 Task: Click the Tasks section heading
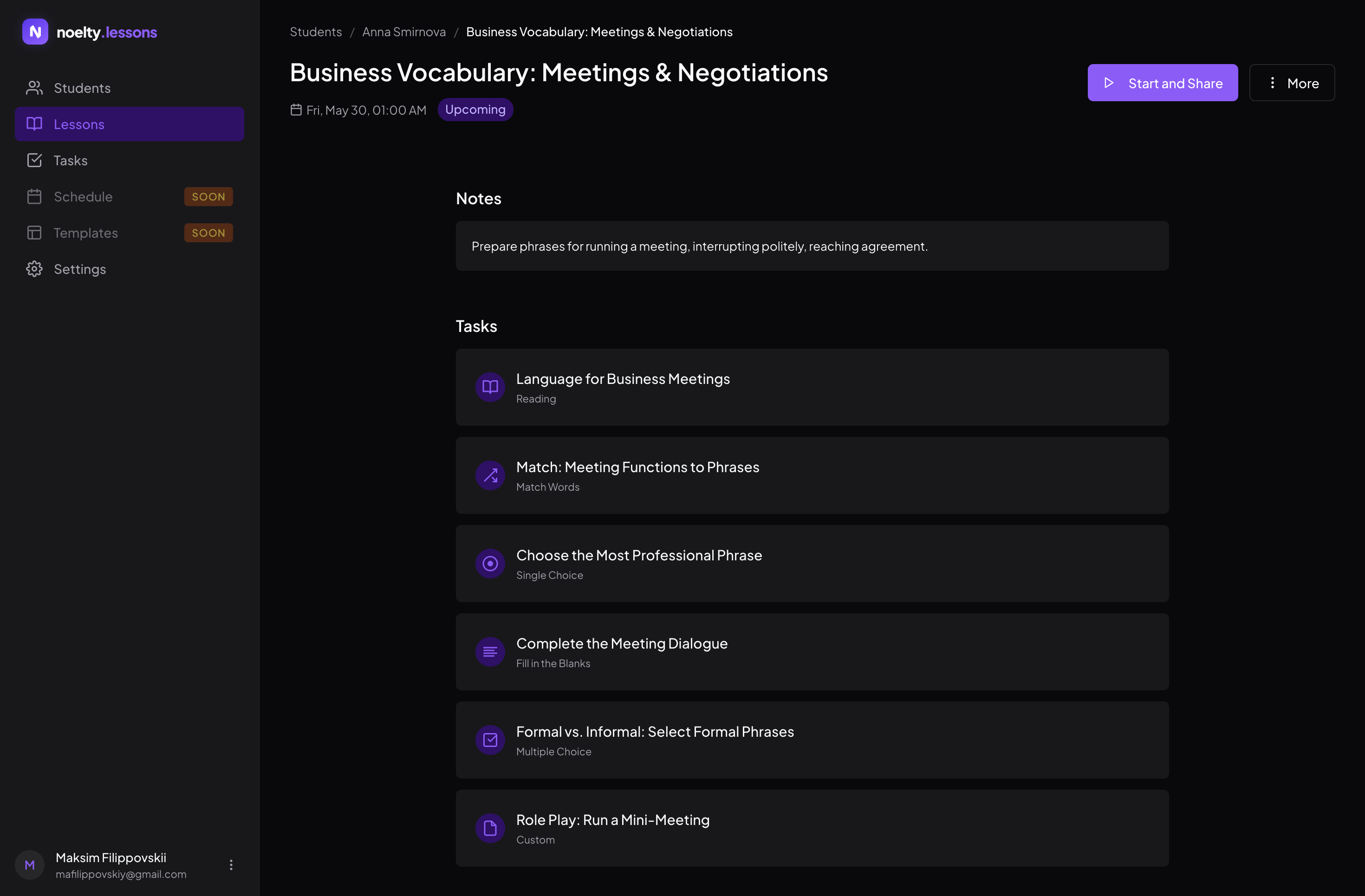(x=476, y=326)
